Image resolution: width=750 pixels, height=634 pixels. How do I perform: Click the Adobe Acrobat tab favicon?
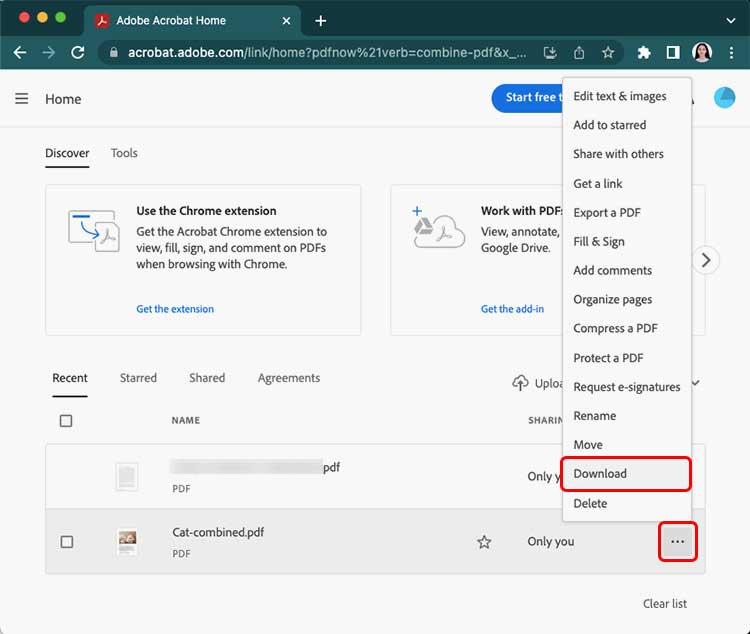(x=101, y=21)
